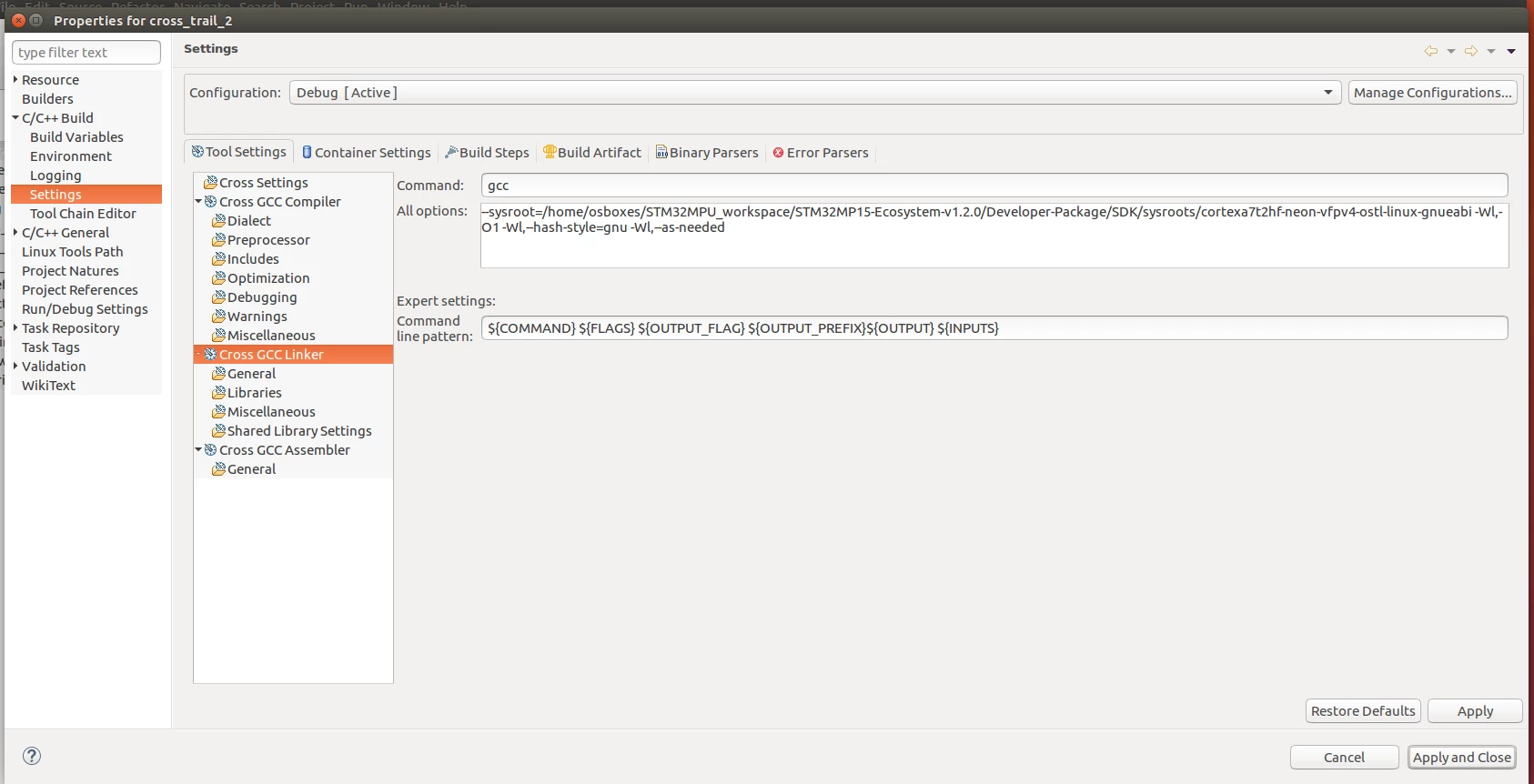Click the Cross Settings tool icon

(210, 183)
